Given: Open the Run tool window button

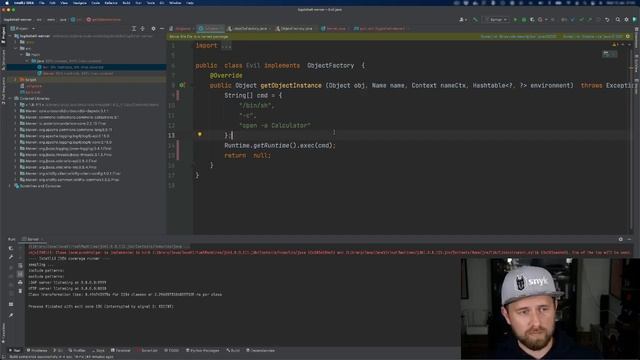Looking at the screenshot, I should point(15,351).
